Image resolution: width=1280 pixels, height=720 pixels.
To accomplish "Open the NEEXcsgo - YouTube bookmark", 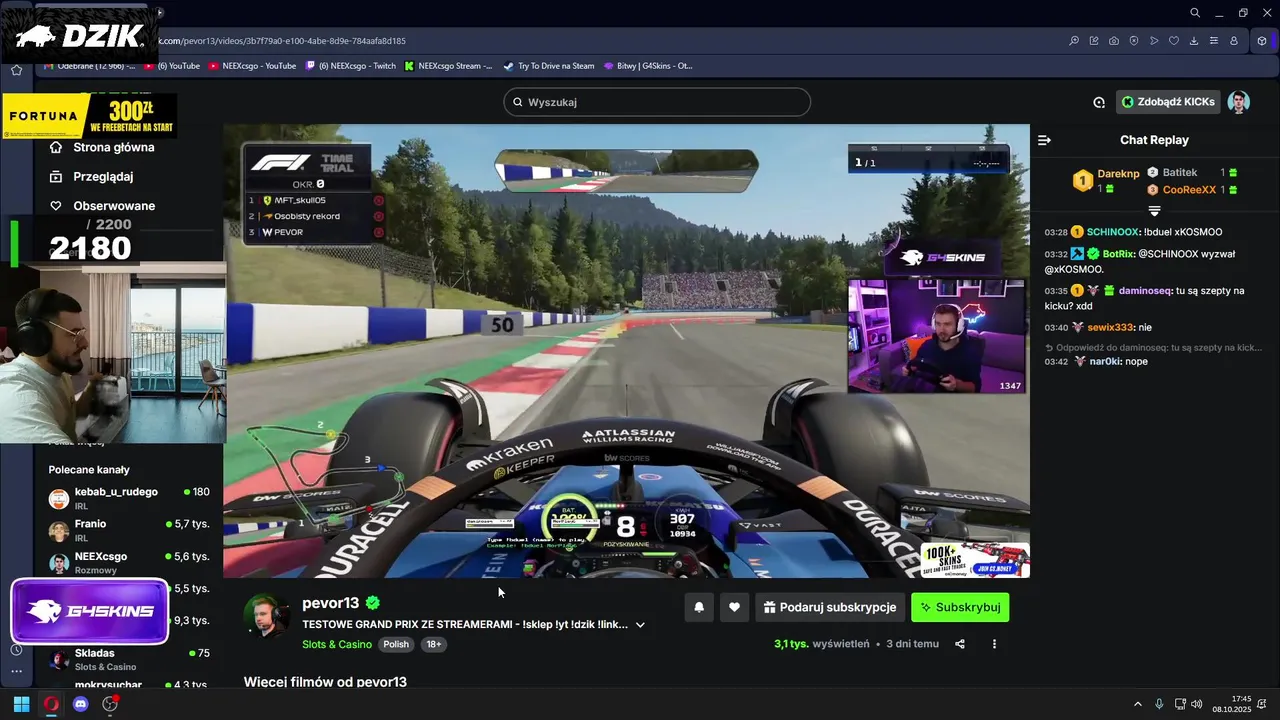I will (252, 66).
